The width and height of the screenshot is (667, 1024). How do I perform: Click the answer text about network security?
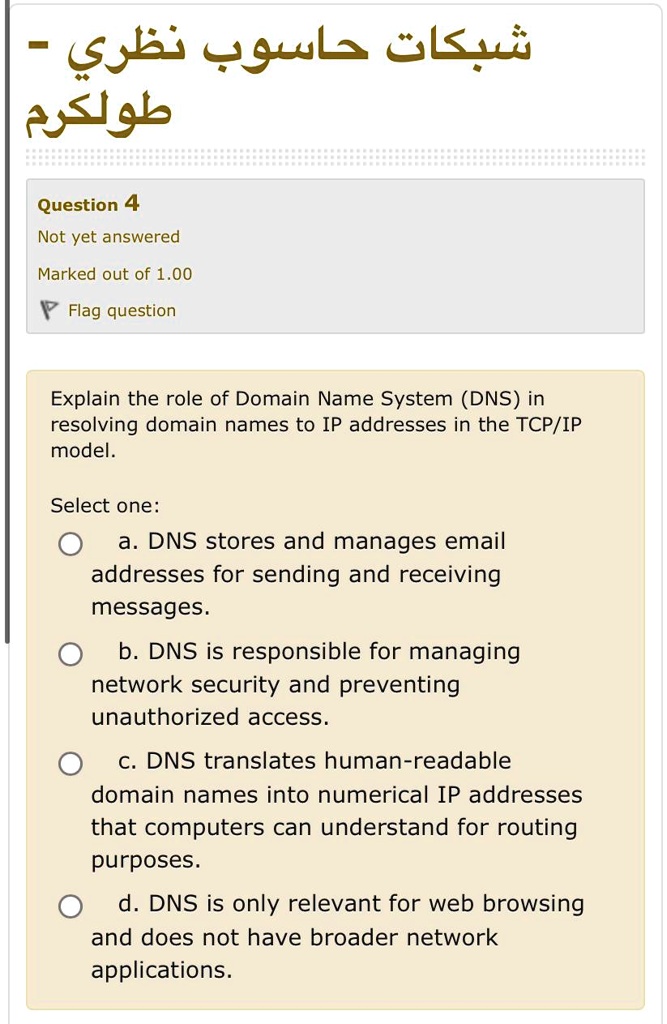pyautogui.click(x=306, y=684)
